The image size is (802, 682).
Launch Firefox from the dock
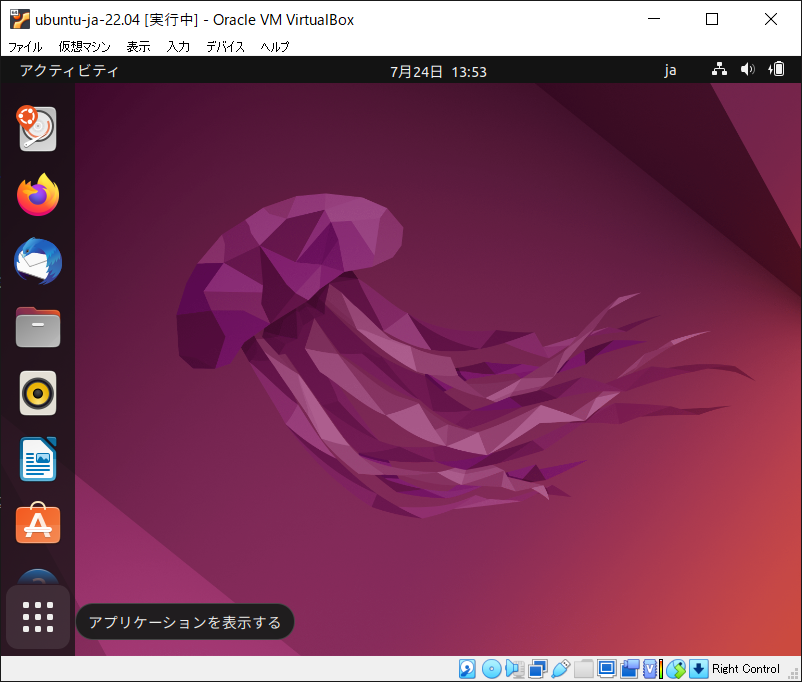[x=38, y=194]
